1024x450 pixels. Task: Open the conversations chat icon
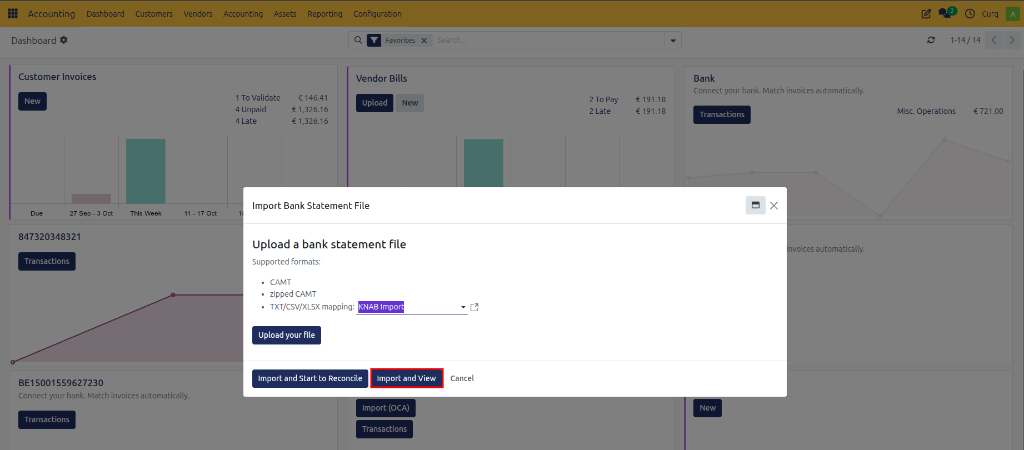point(946,14)
